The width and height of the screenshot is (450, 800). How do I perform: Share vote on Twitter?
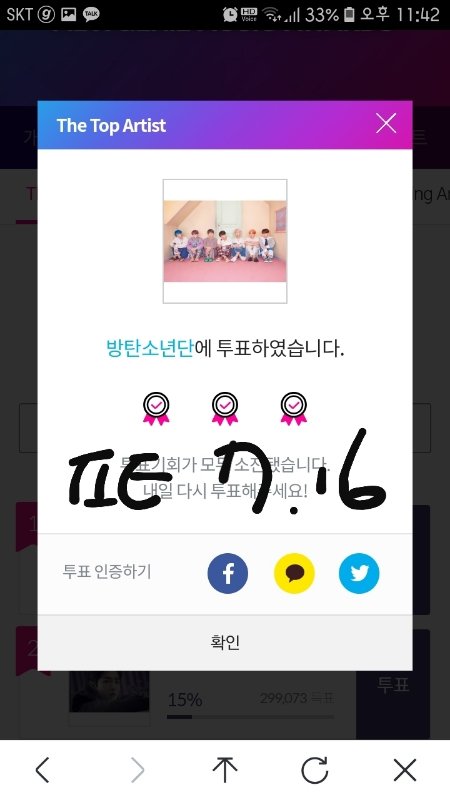359,573
